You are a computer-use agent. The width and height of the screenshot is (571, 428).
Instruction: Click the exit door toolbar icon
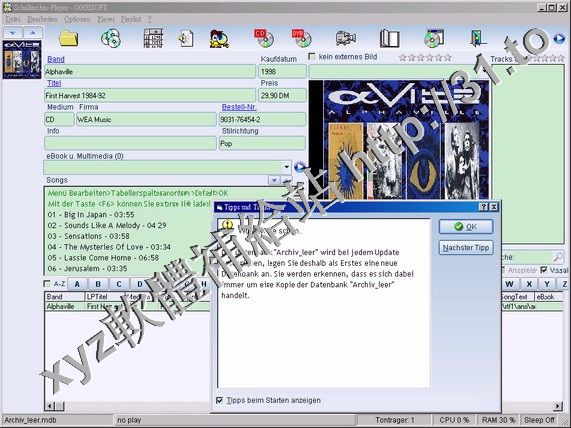(478, 38)
